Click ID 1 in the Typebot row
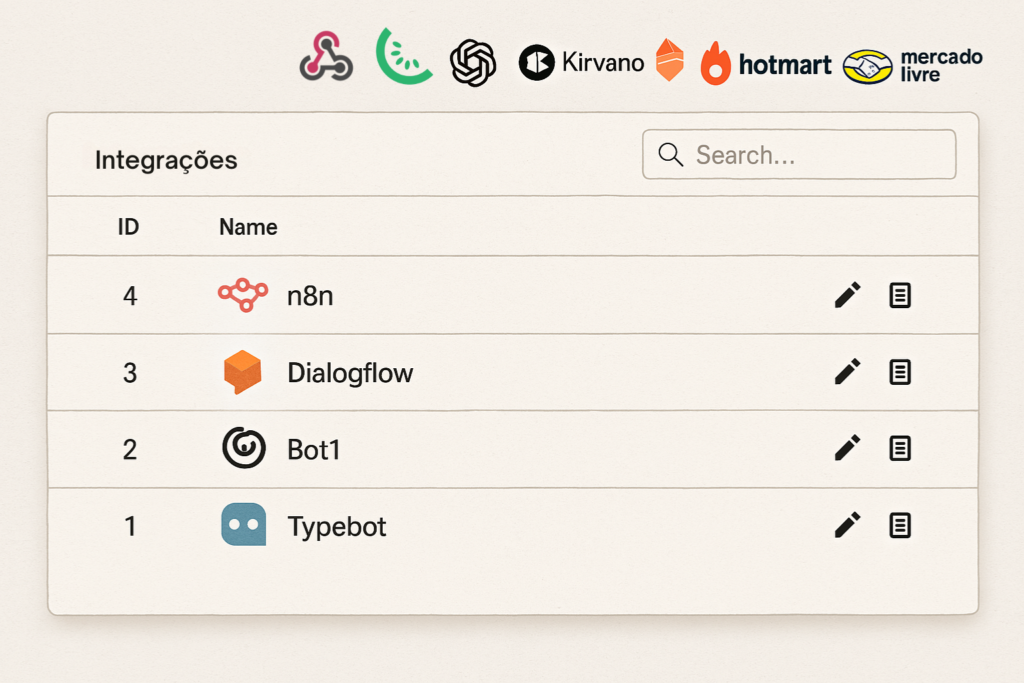1024x683 pixels. point(130,526)
